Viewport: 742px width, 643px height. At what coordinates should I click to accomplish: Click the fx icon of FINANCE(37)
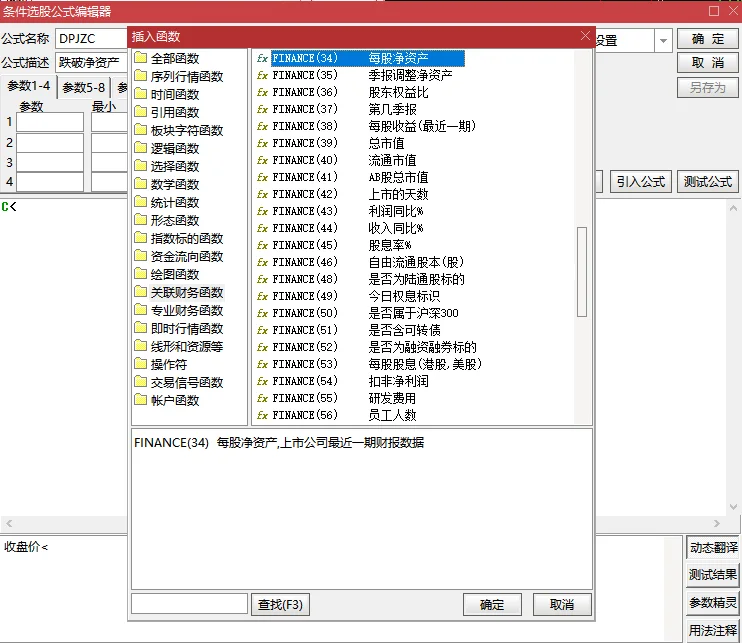tap(263, 110)
